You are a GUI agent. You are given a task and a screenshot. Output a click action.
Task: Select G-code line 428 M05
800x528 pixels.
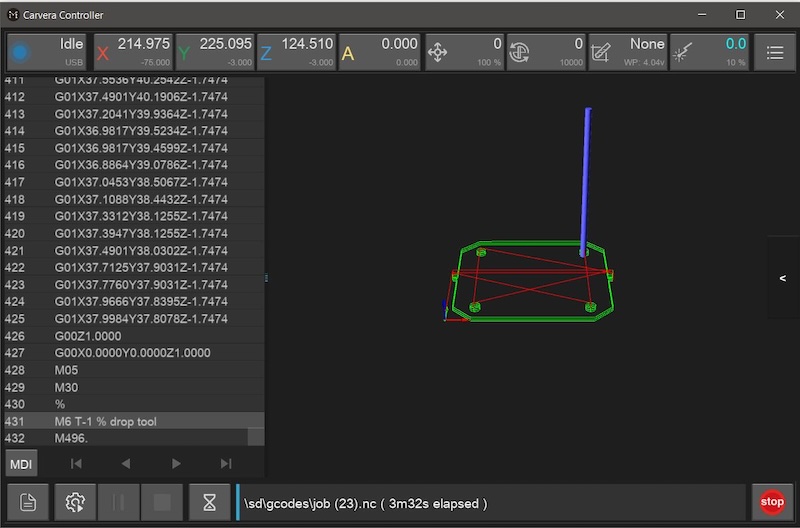[x=134, y=370]
